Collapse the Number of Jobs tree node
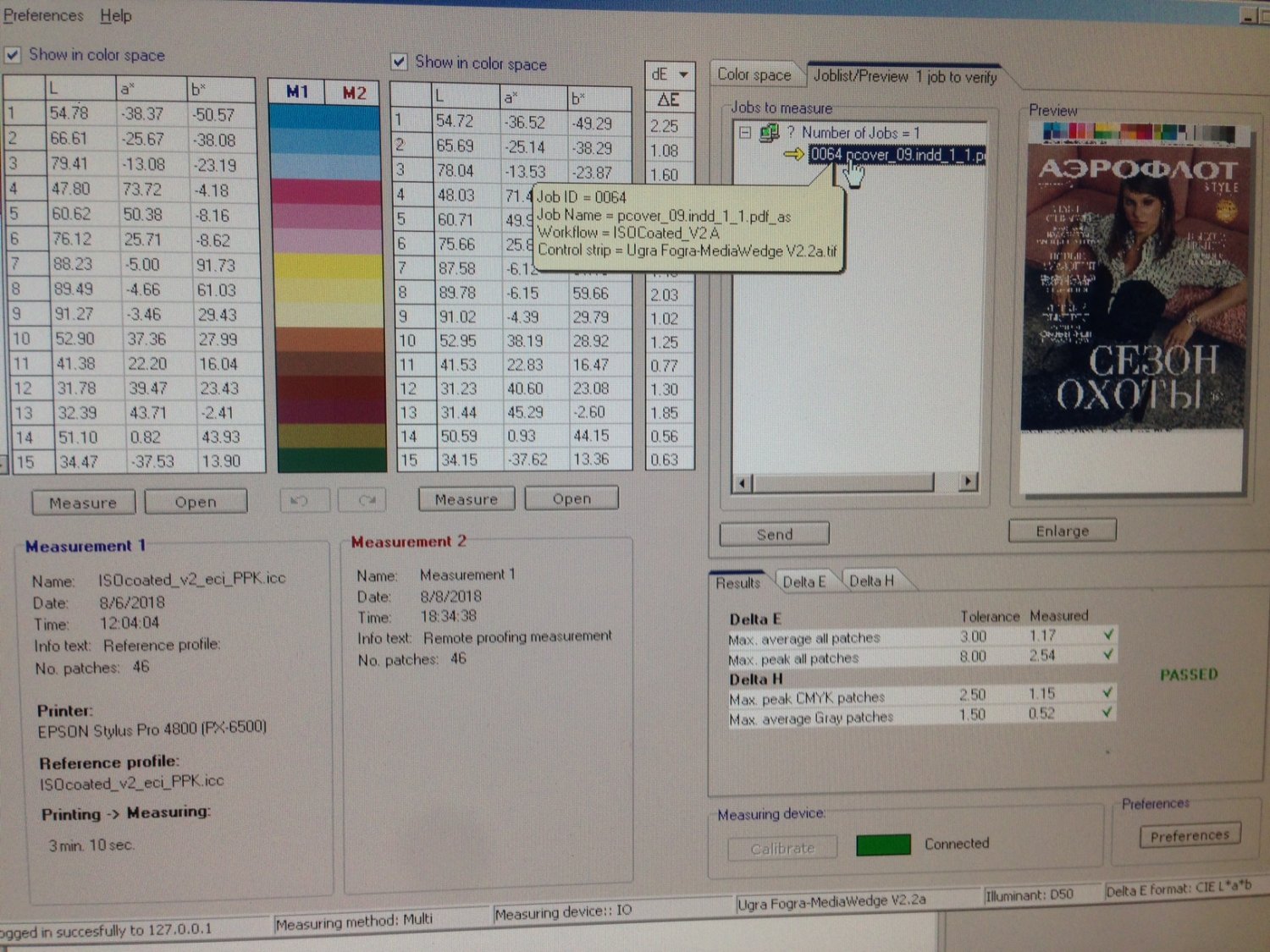1270x952 pixels. [744, 133]
